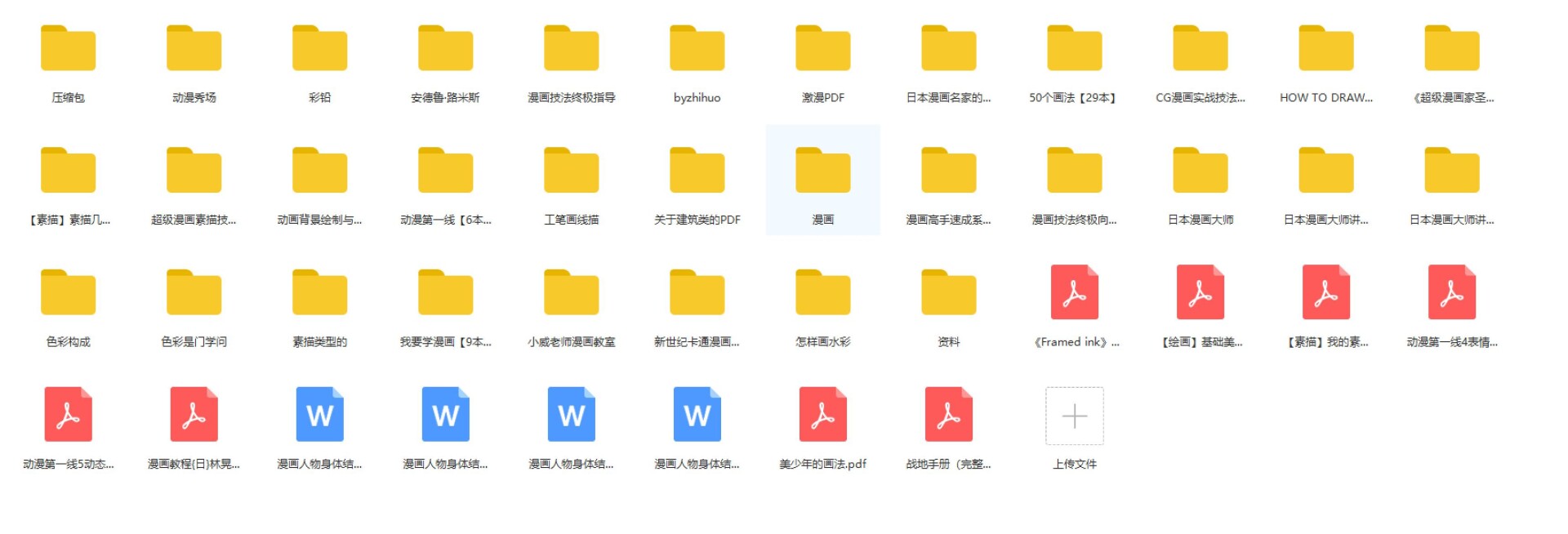This screenshot has height=534, width=1568.
Task: Open the 动漫第一线5动态 PDF file
Action: (x=68, y=415)
